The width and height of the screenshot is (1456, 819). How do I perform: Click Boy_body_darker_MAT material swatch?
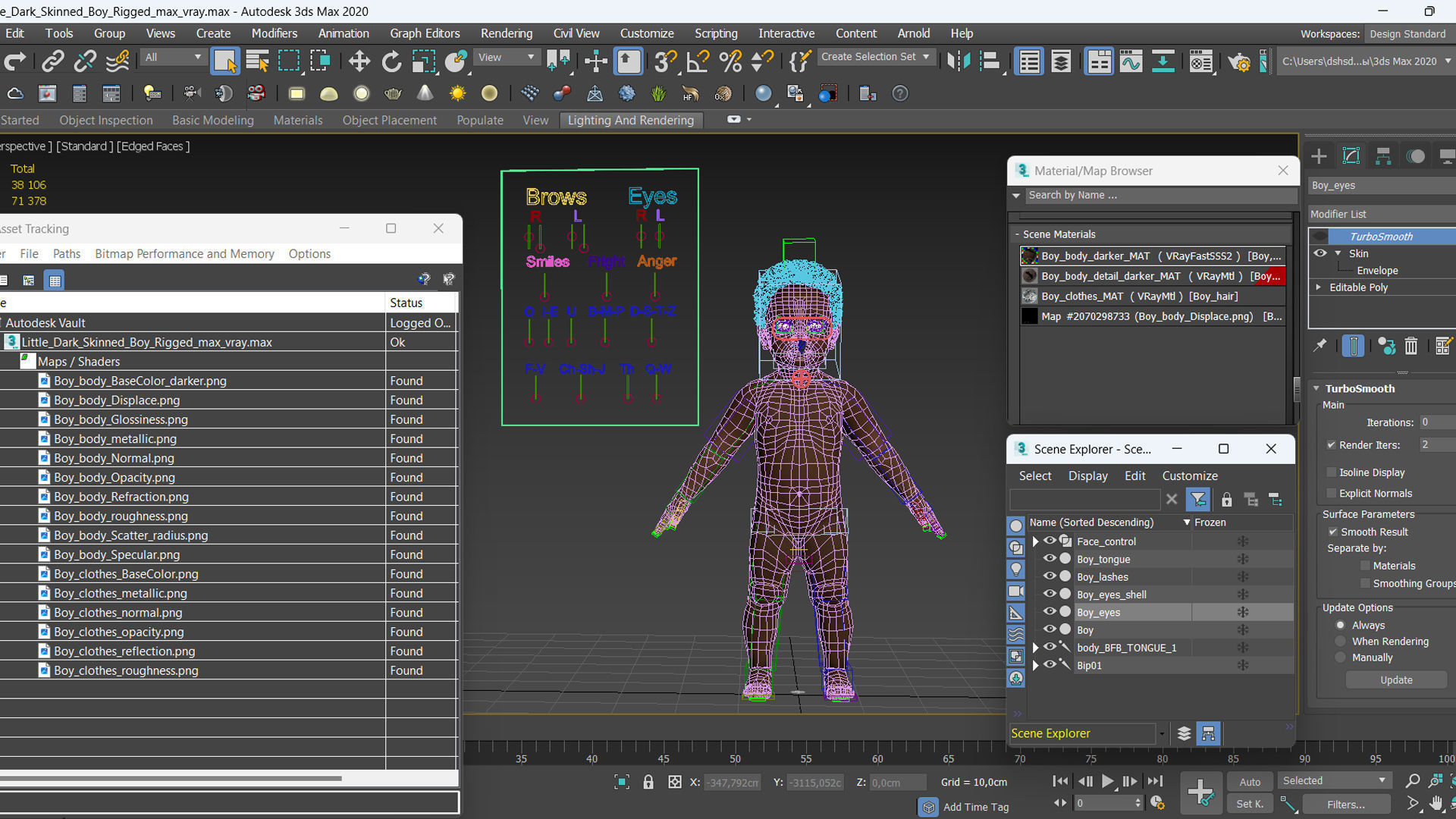point(1029,256)
